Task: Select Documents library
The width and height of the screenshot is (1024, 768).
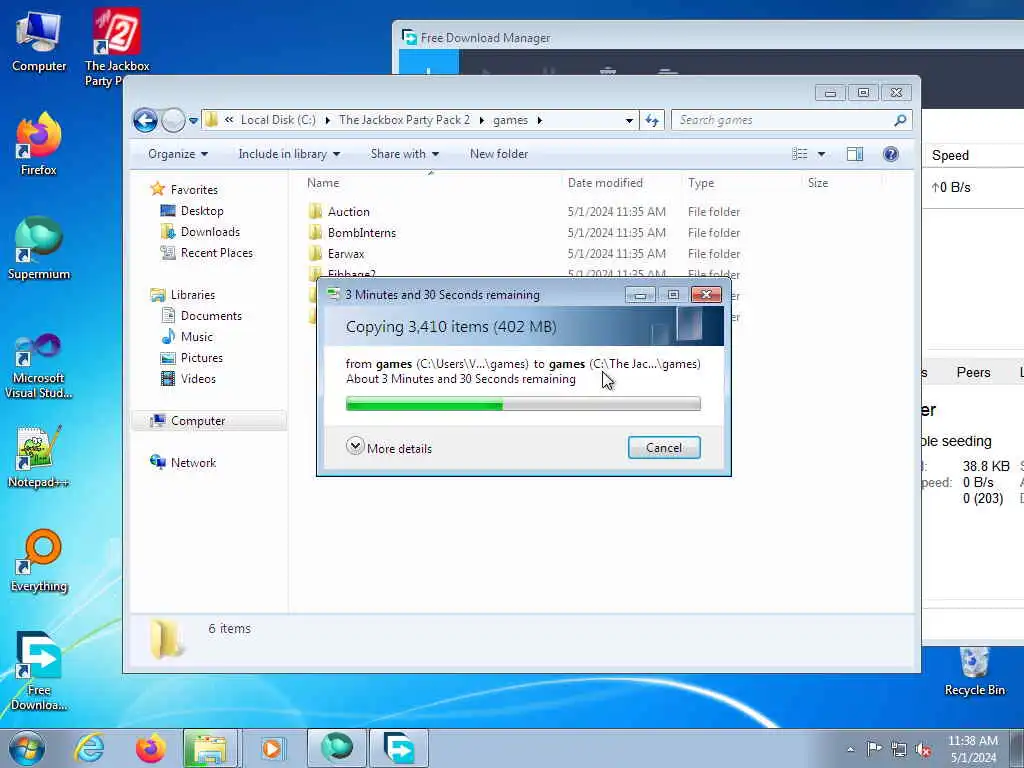Action: 211,316
